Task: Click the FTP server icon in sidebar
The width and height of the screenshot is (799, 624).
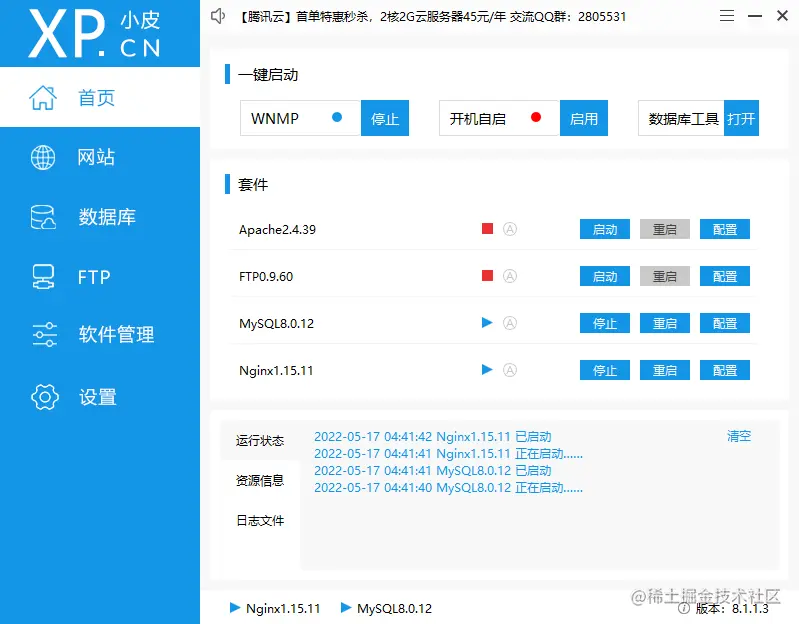Action: click(x=43, y=277)
